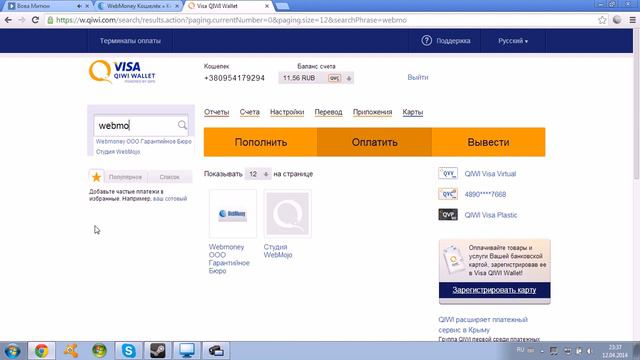Open the monitor taskbar icon
The width and height of the screenshot is (640, 360).
coord(187,351)
